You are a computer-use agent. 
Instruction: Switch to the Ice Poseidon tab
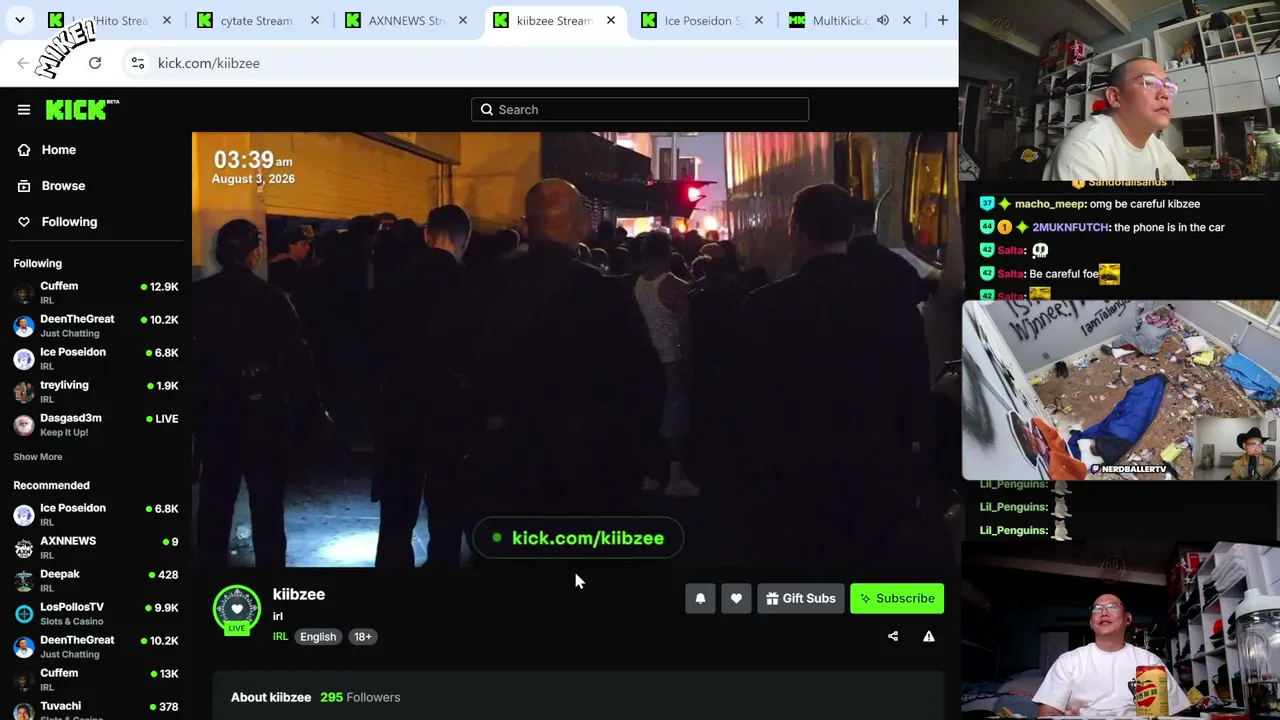pyautogui.click(x=702, y=20)
